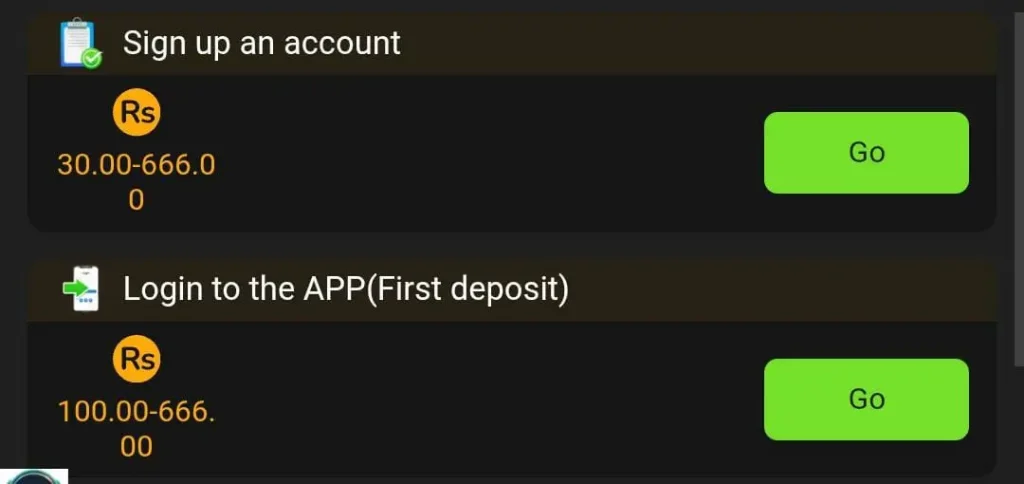The width and height of the screenshot is (1024, 484).
Task: Click the dark strip above Sign up card
Action: 512,5
